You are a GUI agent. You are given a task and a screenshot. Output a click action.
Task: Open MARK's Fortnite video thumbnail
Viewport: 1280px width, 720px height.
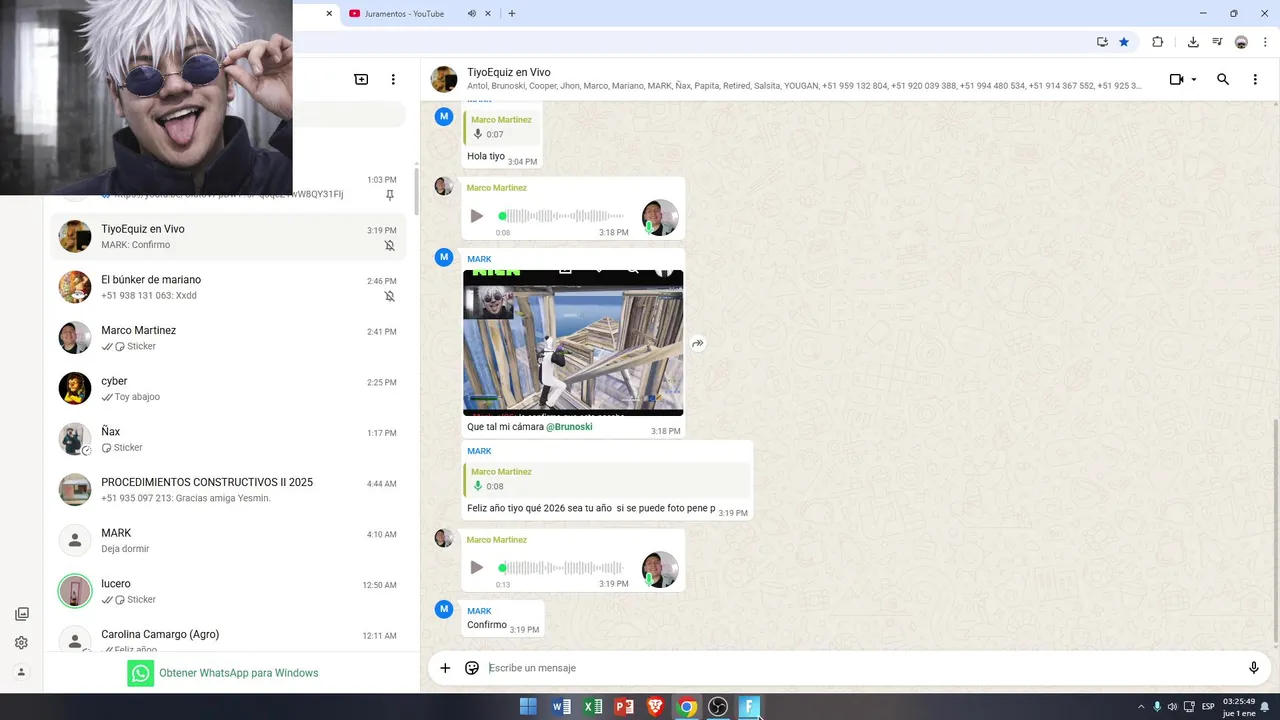tap(573, 343)
